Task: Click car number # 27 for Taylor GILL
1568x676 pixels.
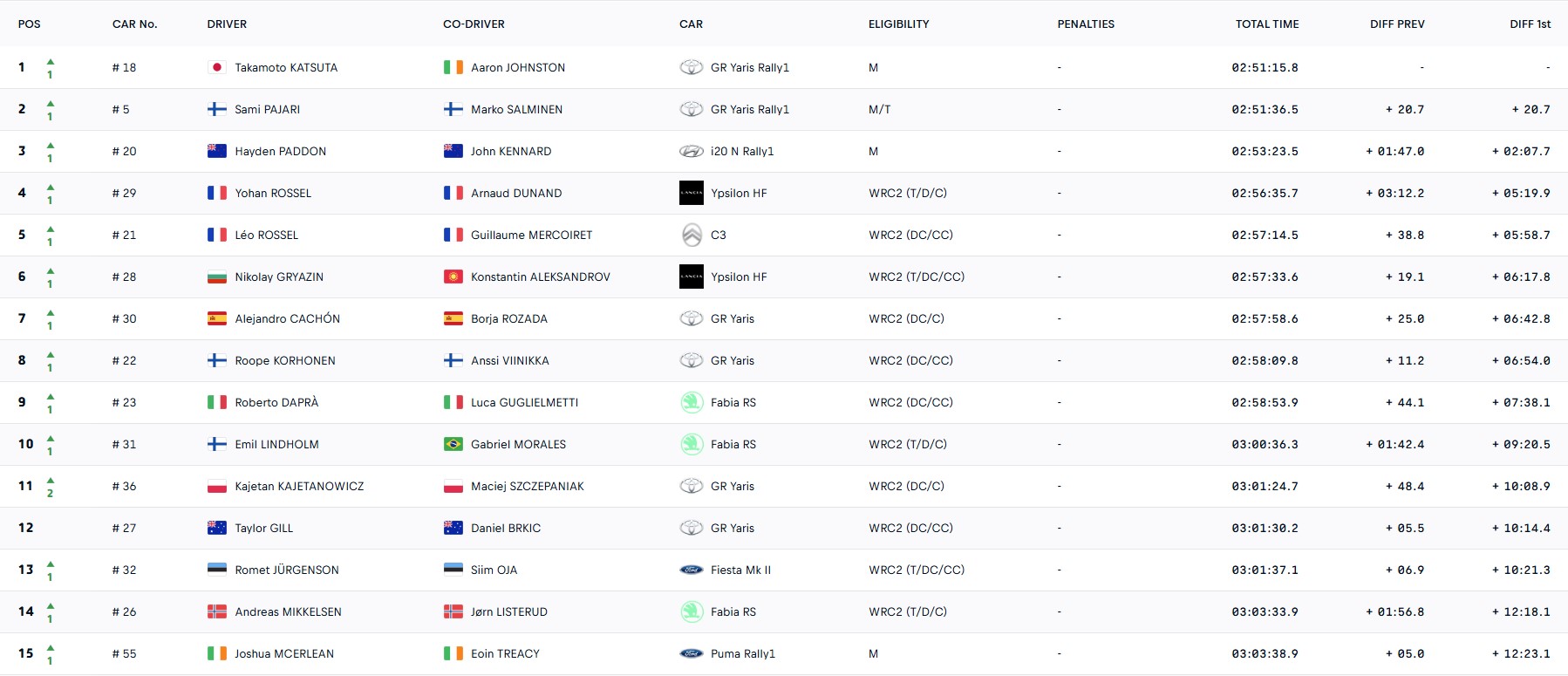Action: [124, 528]
